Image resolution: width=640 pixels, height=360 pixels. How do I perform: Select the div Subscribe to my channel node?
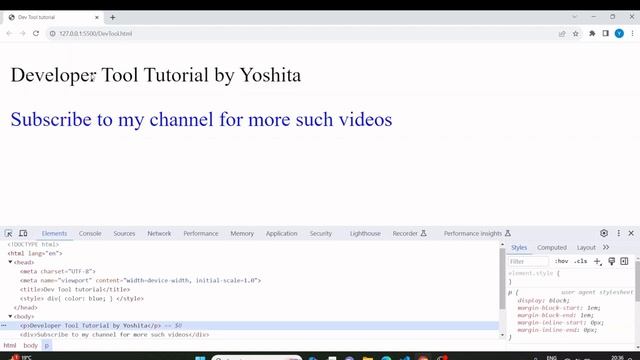point(114,335)
